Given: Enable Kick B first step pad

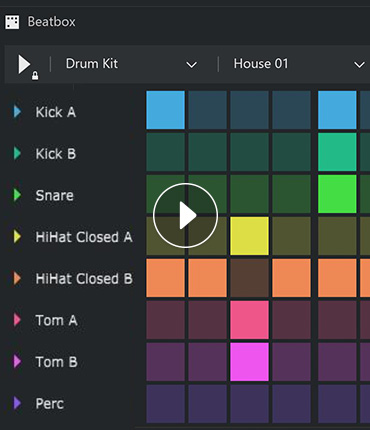Looking at the screenshot, I should coord(165,152).
